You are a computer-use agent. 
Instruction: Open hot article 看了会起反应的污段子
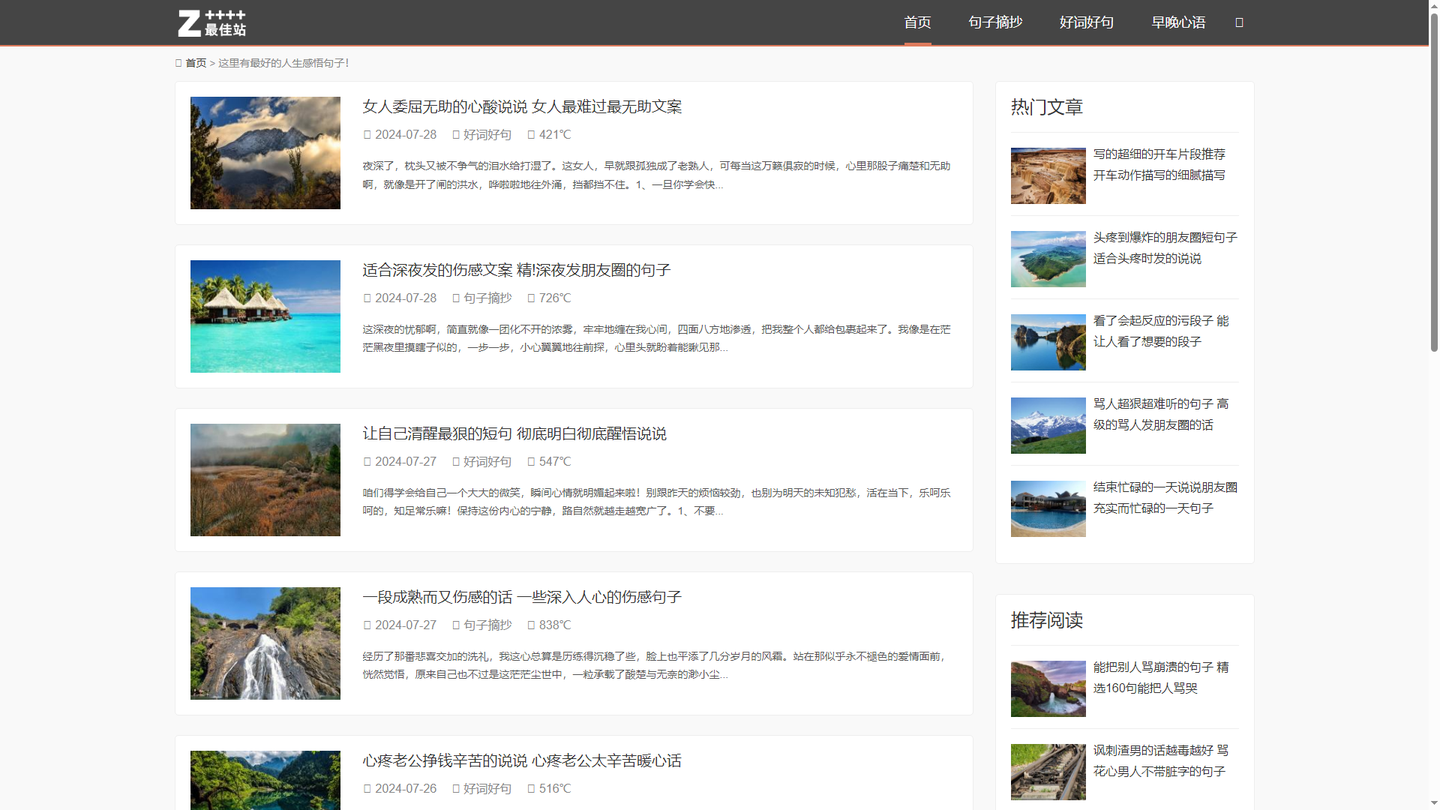(1161, 331)
